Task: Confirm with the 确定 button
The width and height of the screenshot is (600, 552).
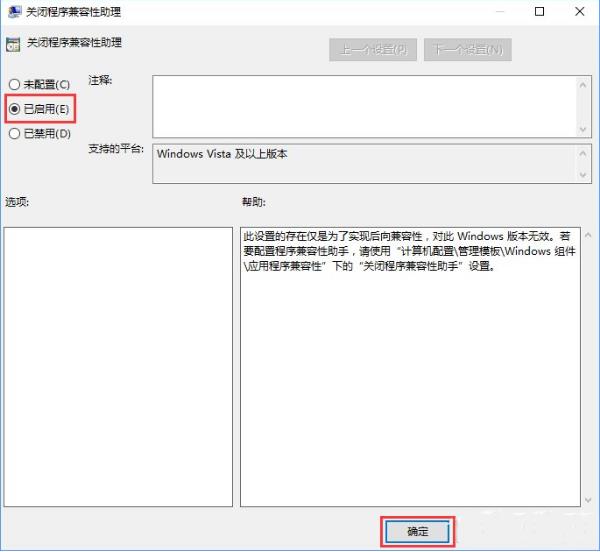Action: pos(417,532)
